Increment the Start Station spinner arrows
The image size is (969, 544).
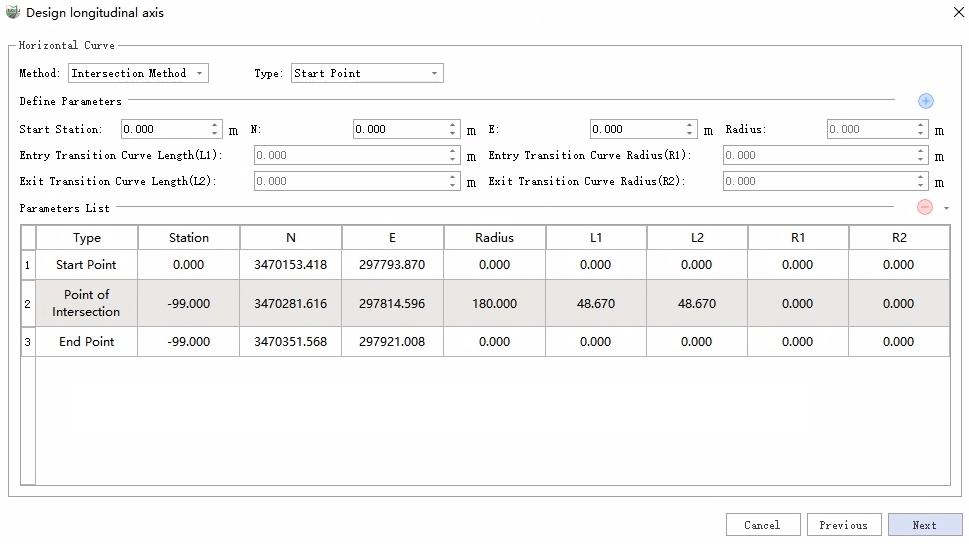click(x=216, y=125)
